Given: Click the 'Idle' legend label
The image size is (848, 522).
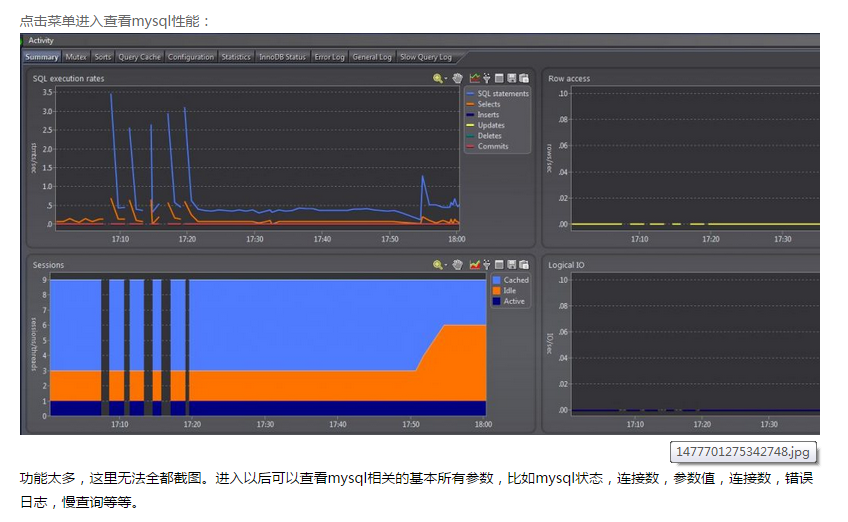Looking at the screenshot, I should click(x=509, y=290).
